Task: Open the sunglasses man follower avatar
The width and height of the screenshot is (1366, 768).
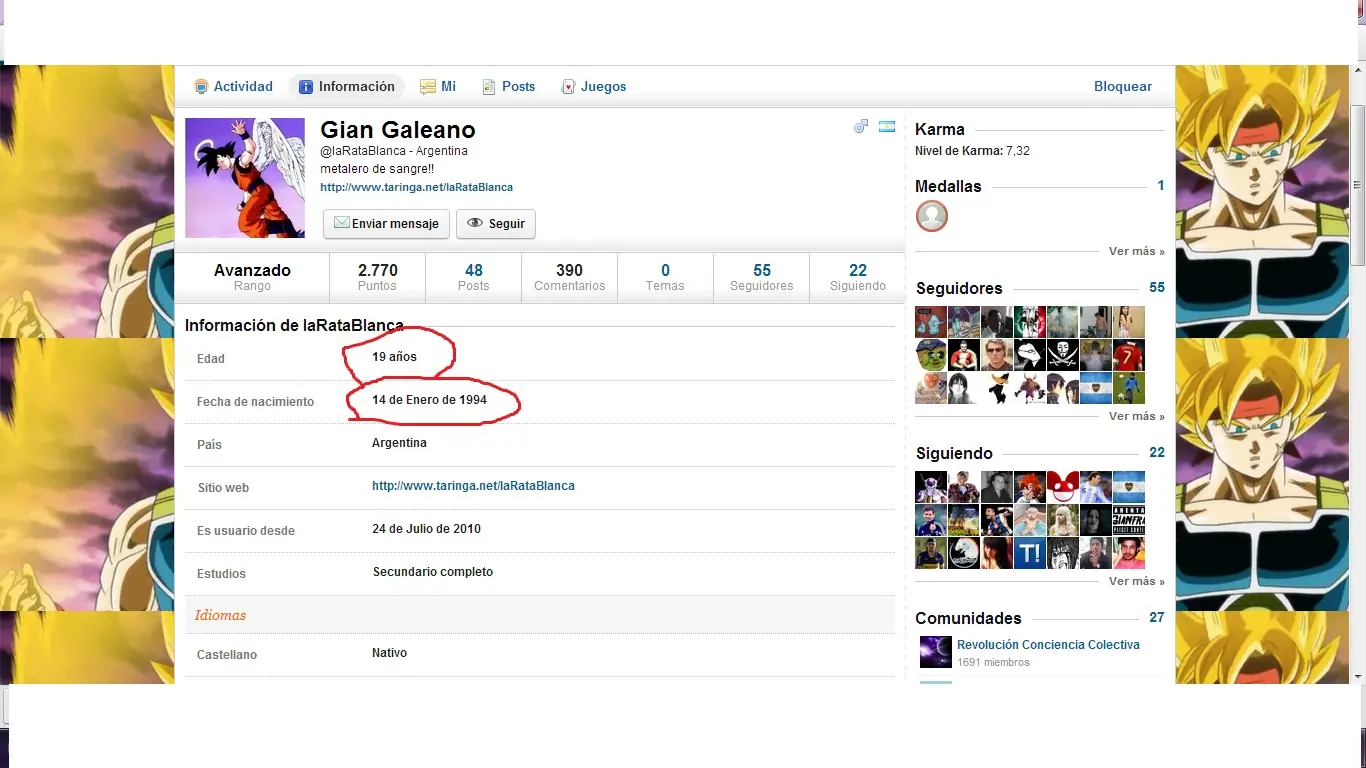Action: coord(997,355)
